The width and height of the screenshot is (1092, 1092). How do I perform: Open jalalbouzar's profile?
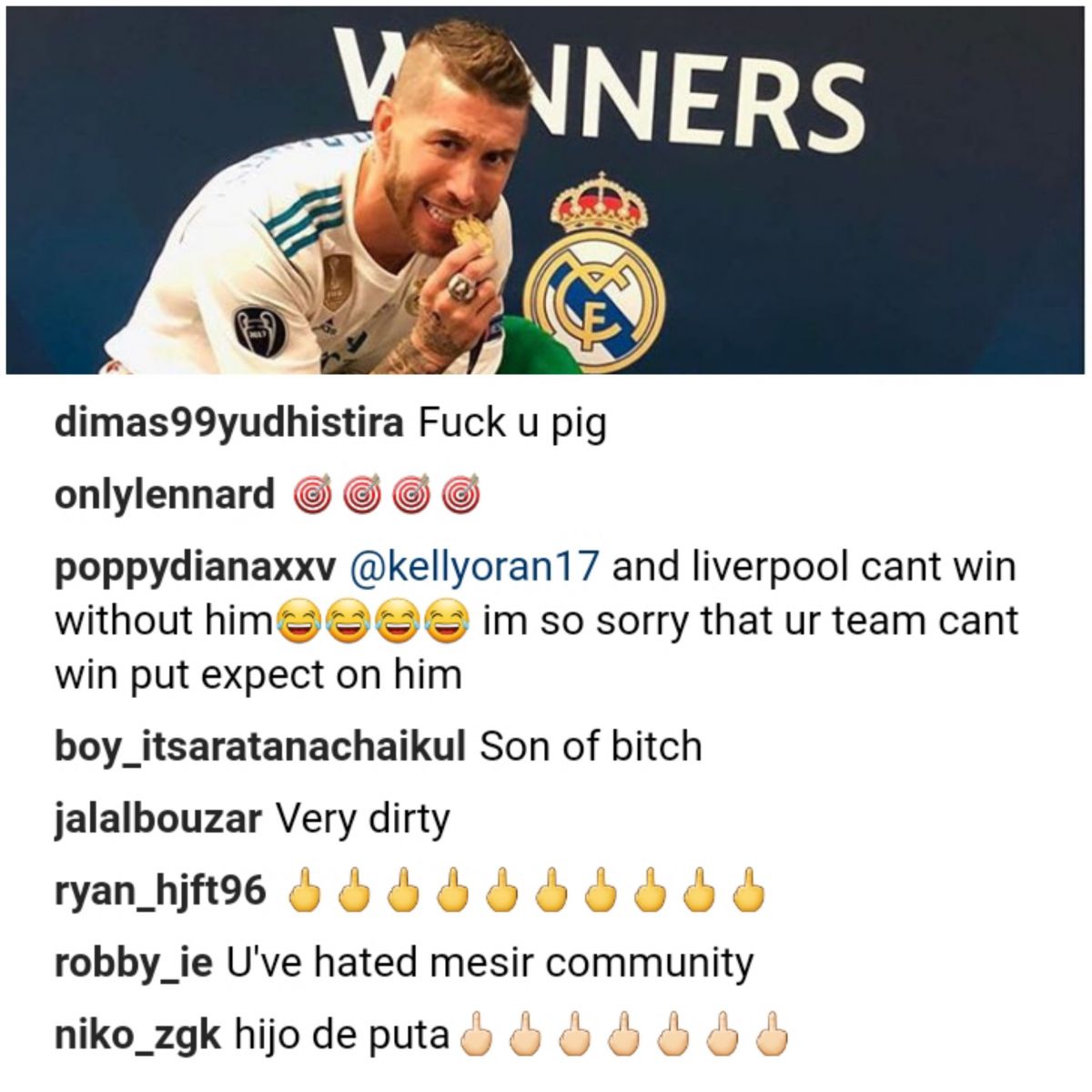tap(158, 820)
